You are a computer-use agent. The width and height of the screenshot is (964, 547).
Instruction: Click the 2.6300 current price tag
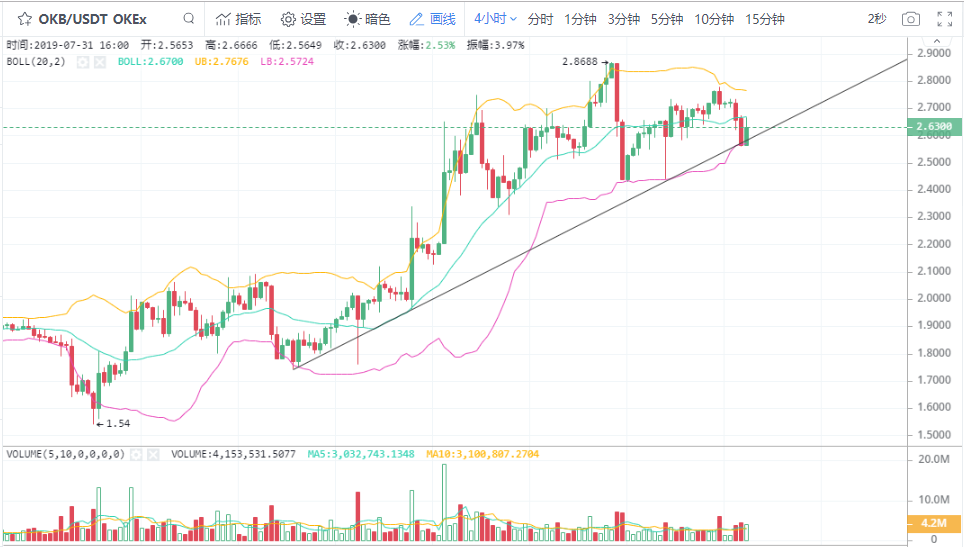[934, 127]
